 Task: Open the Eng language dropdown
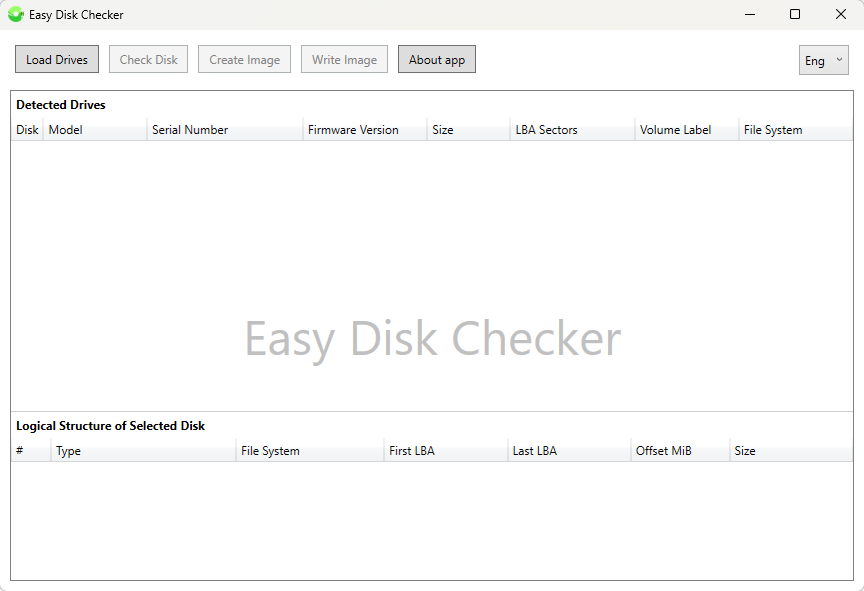coord(822,60)
